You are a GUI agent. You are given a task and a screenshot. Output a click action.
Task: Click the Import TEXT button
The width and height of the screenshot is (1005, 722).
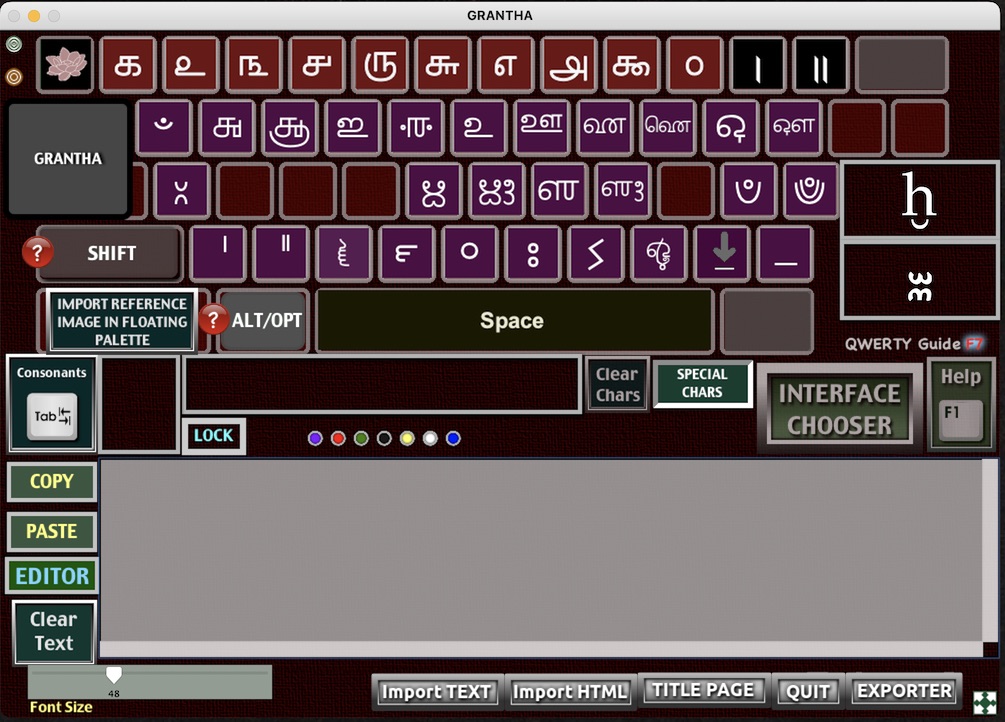coord(436,692)
